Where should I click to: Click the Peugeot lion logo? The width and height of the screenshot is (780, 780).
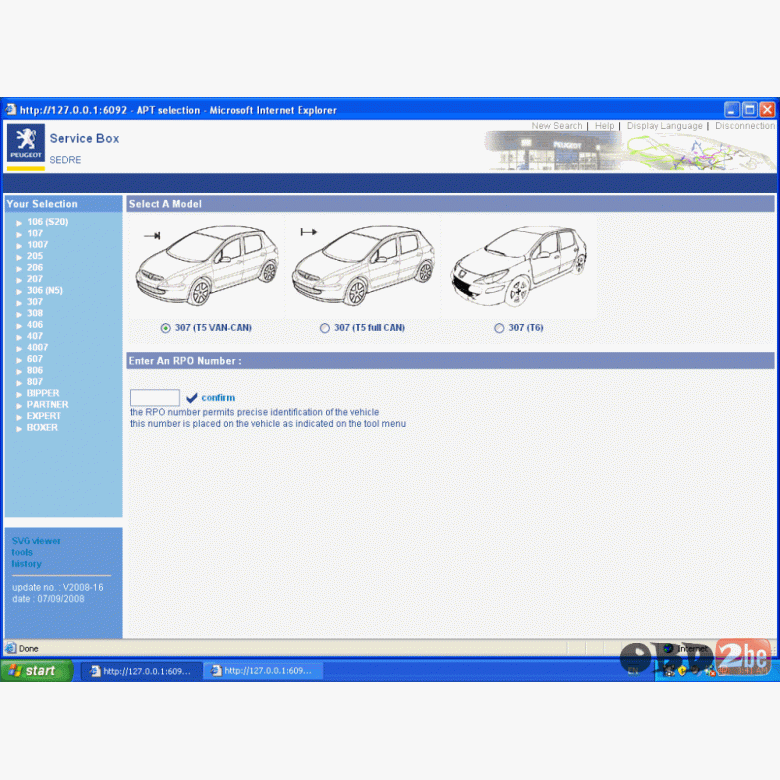[x=26, y=143]
